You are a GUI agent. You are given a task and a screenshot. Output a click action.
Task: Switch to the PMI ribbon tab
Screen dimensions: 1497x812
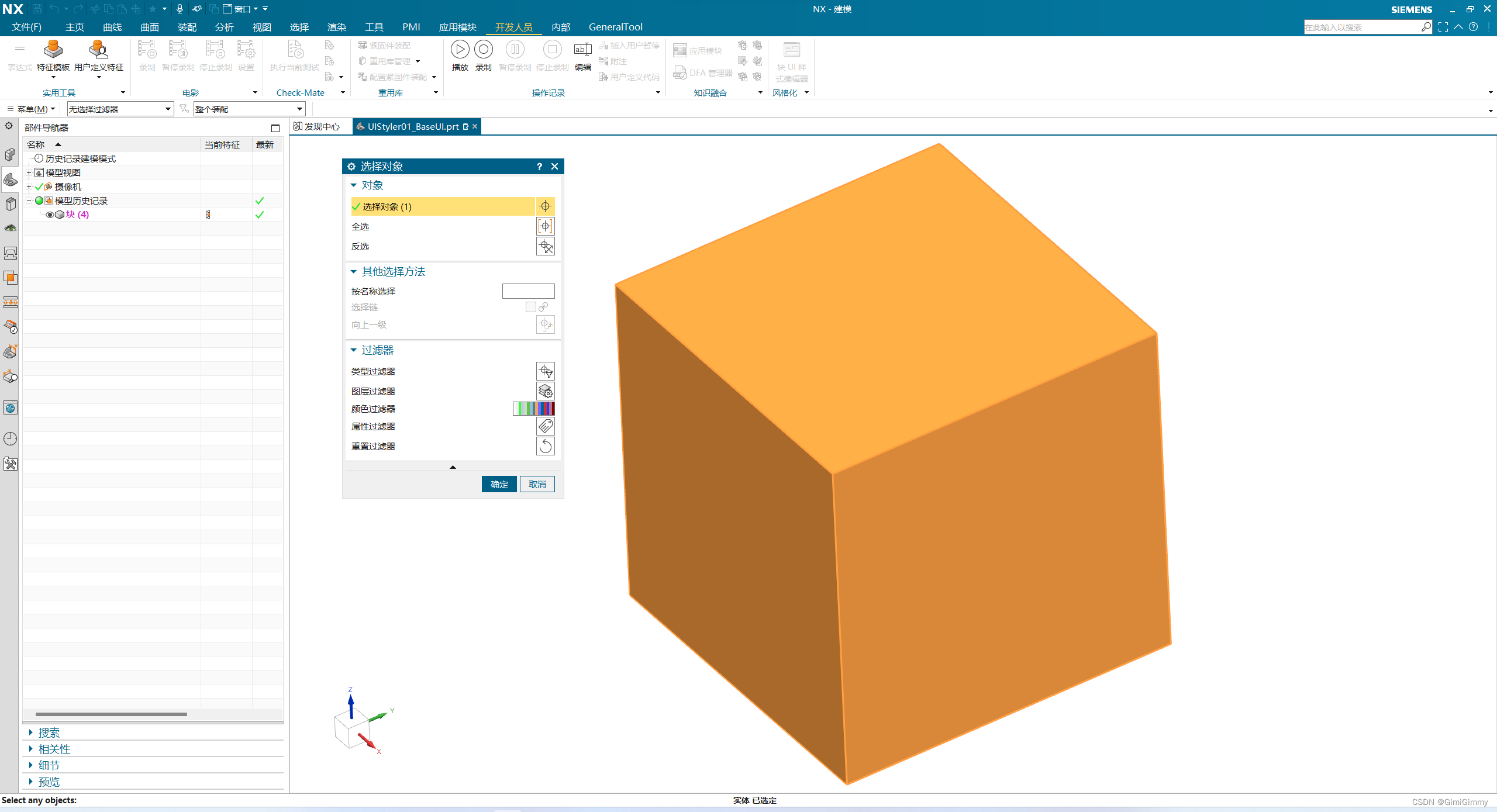click(411, 27)
